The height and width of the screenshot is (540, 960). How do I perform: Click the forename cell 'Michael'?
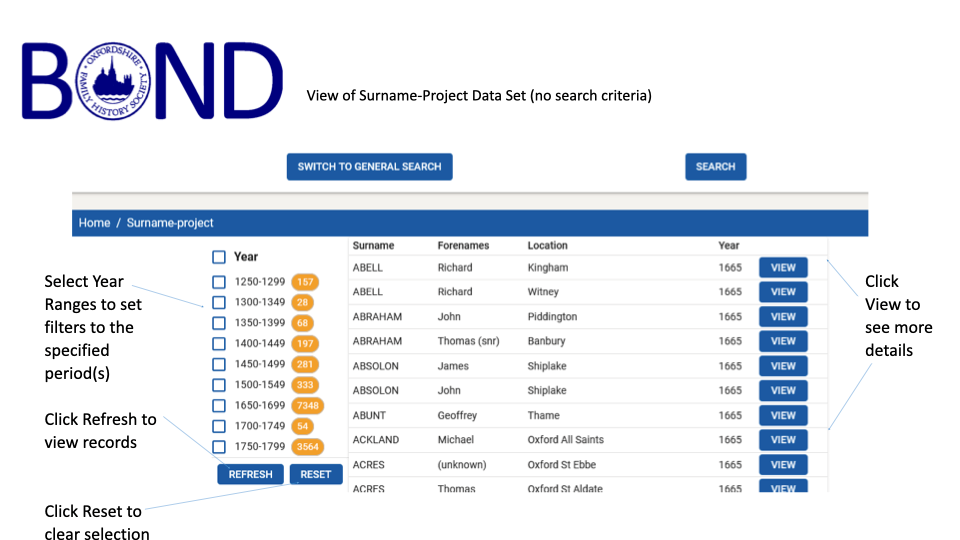click(455, 440)
